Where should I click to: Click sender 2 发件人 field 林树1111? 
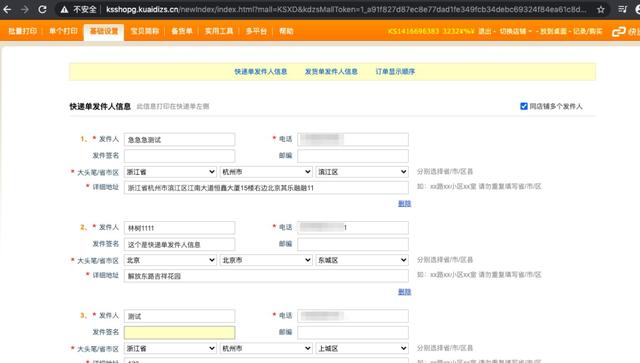pos(180,228)
